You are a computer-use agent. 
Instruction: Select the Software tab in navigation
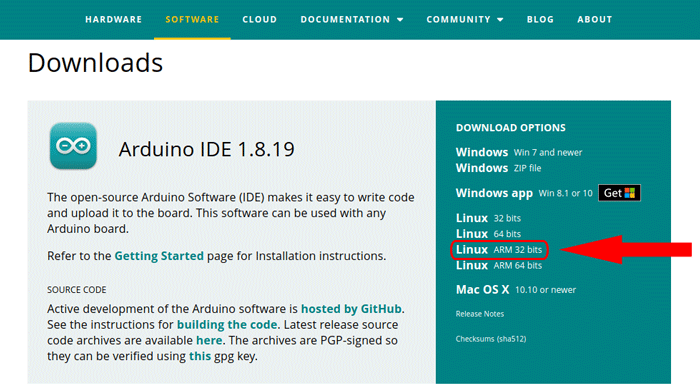(x=192, y=20)
